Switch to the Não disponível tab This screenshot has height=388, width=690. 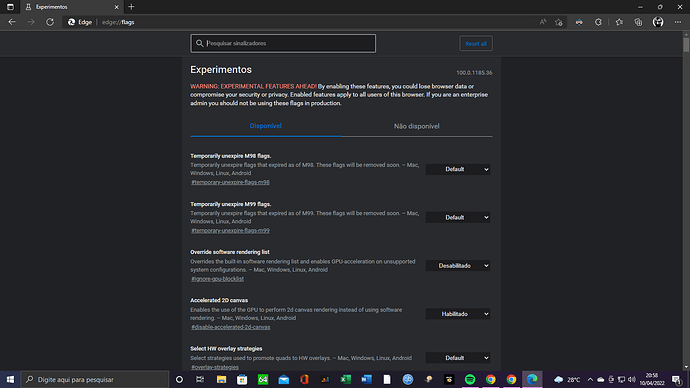(417, 126)
